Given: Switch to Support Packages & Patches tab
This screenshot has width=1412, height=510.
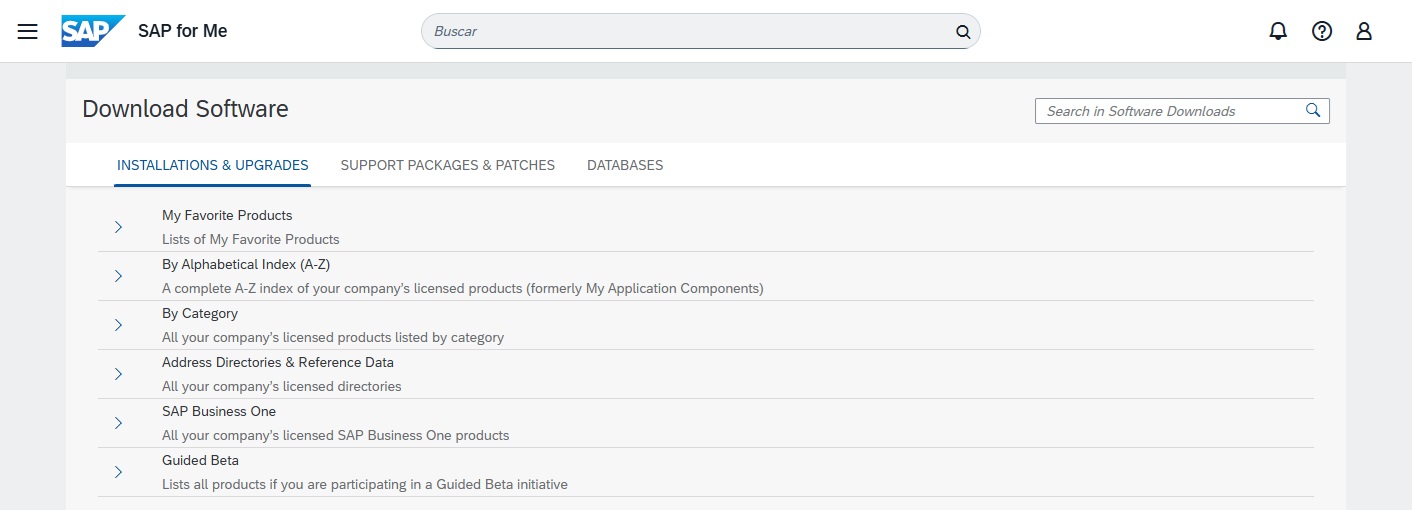Looking at the screenshot, I should pyautogui.click(x=447, y=165).
